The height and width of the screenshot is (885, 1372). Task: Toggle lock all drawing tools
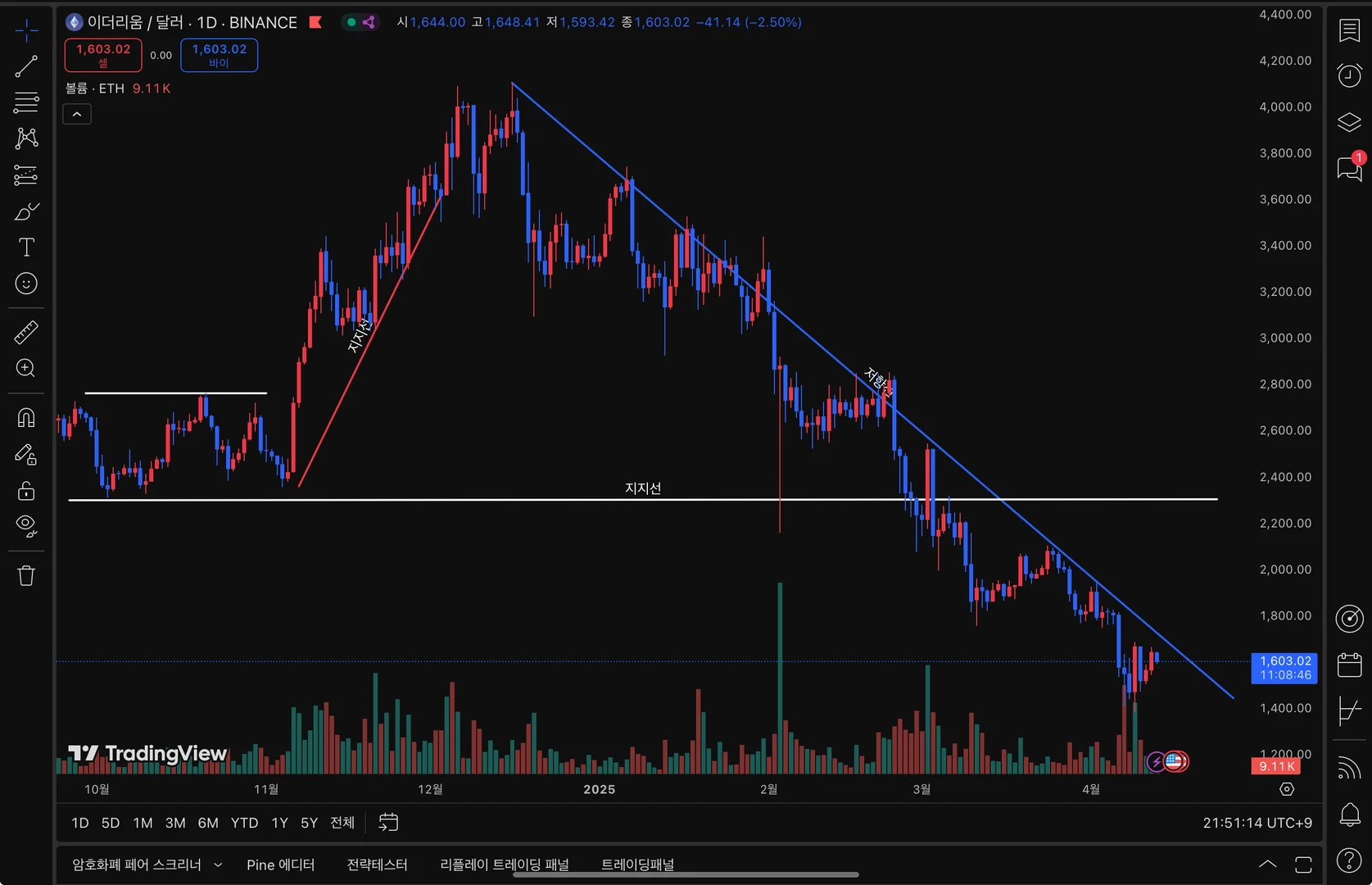[x=26, y=490]
